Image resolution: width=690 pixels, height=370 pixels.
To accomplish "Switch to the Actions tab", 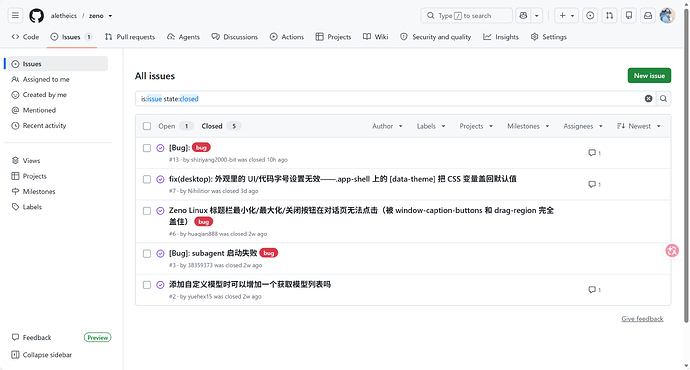I will coord(286,37).
